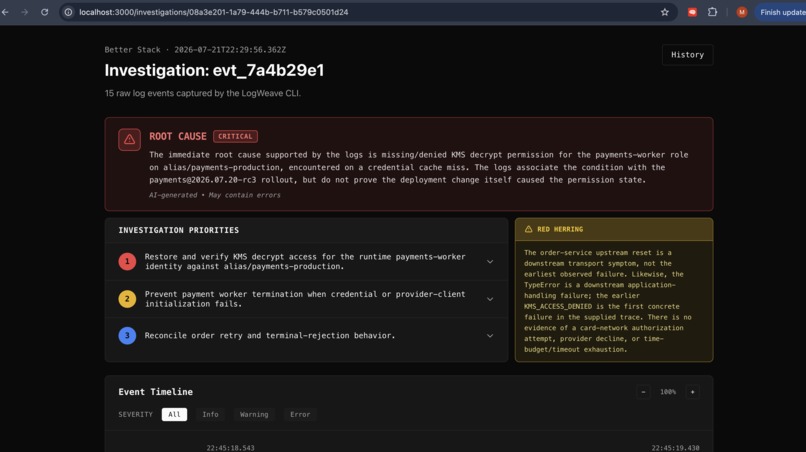Screen dimensions: 806x452
Task: Click priority number 3 blue circle
Action: click(127, 336)
